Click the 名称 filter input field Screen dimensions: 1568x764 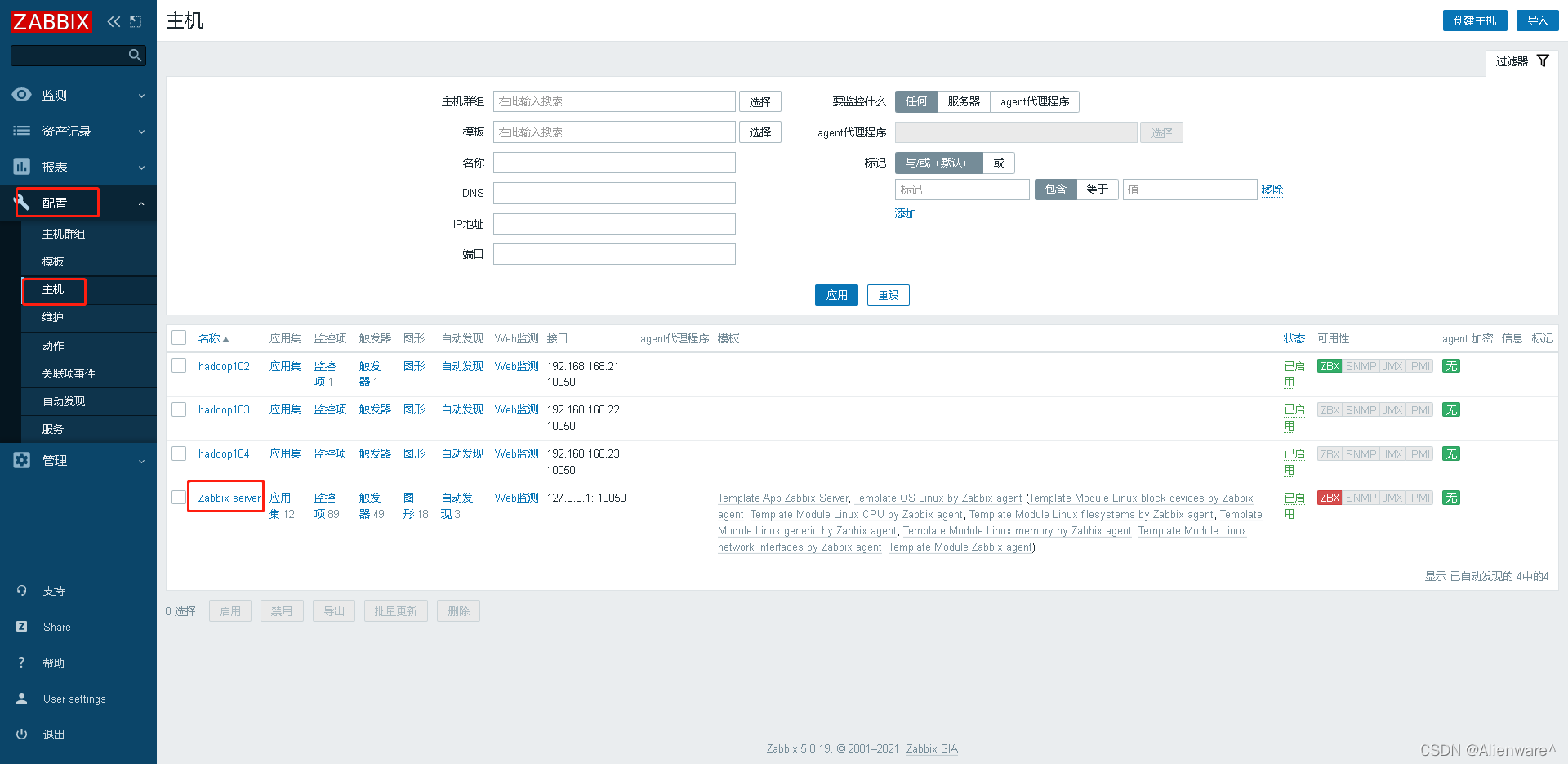[x=614, y=163]
